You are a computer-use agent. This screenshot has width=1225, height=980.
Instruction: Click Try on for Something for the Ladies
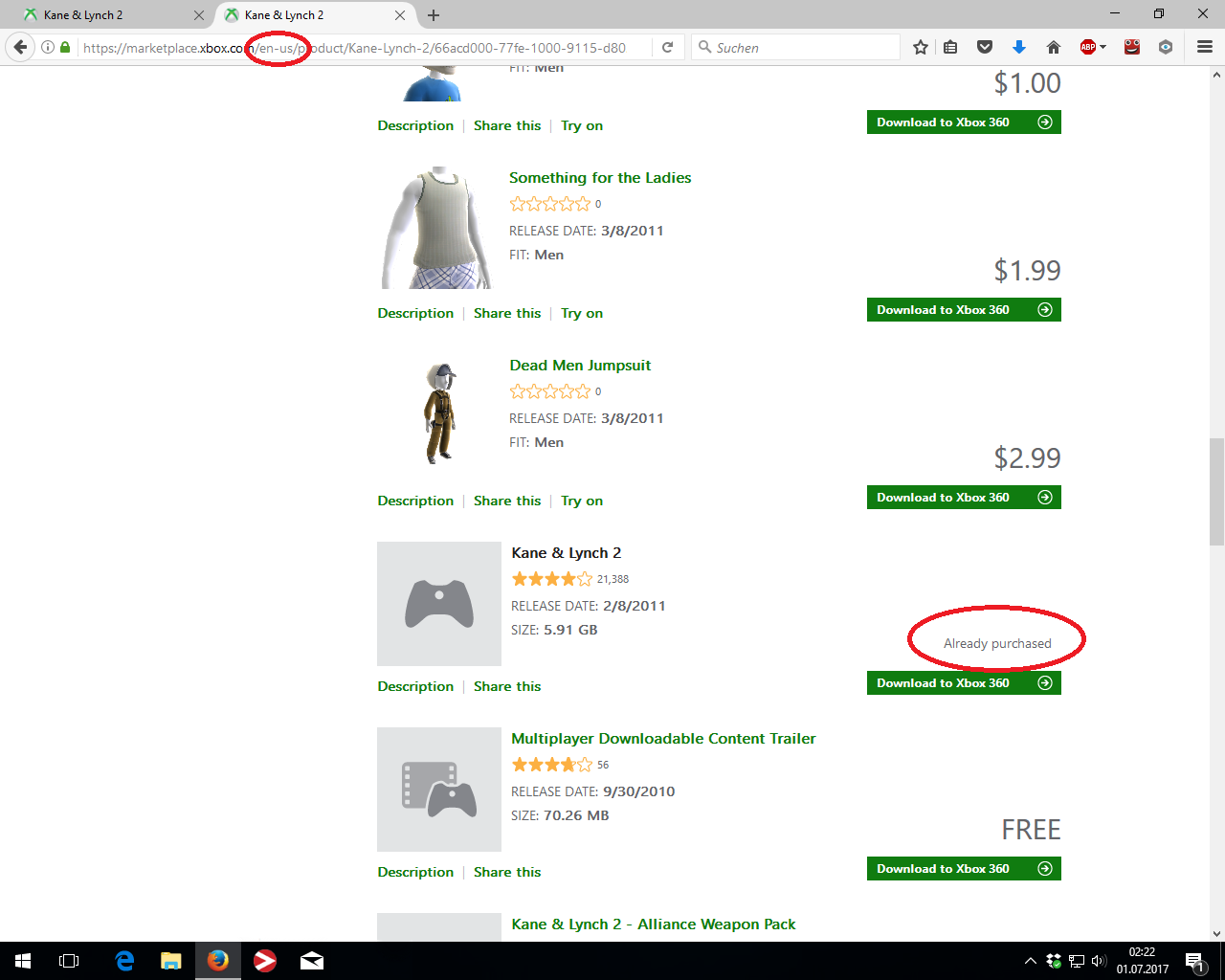pyautogui.click(x=582, y=314)
